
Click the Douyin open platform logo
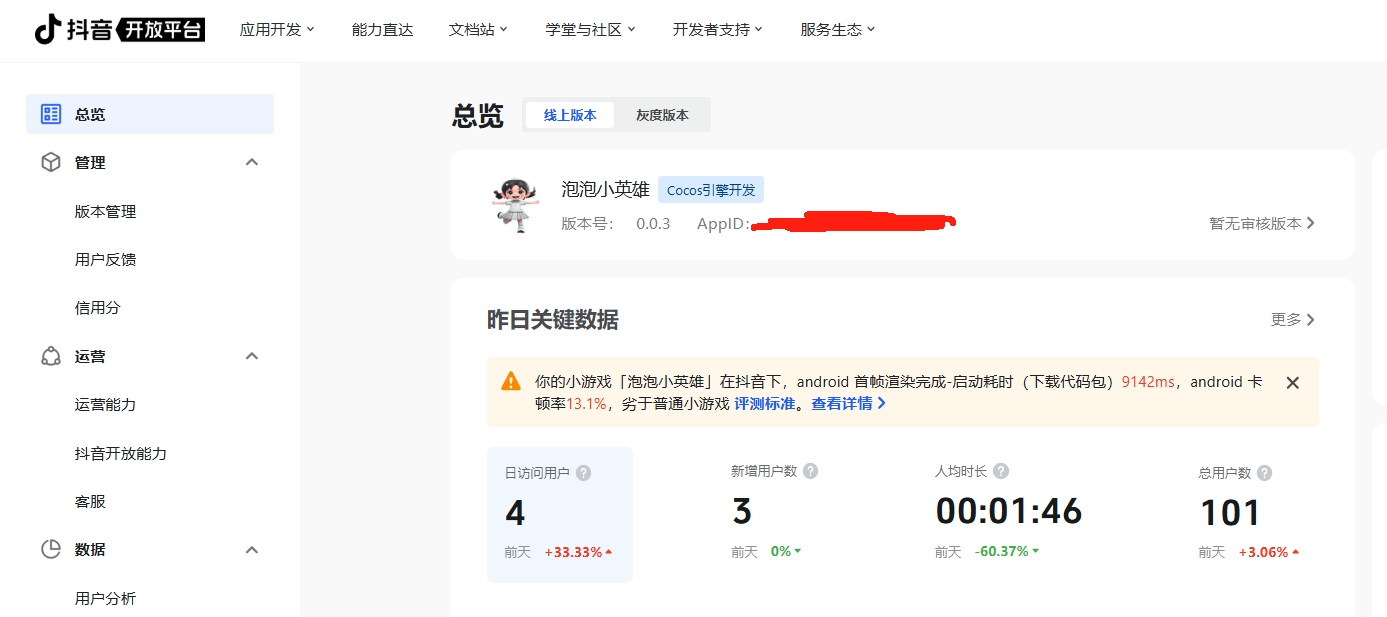(119, 29)
